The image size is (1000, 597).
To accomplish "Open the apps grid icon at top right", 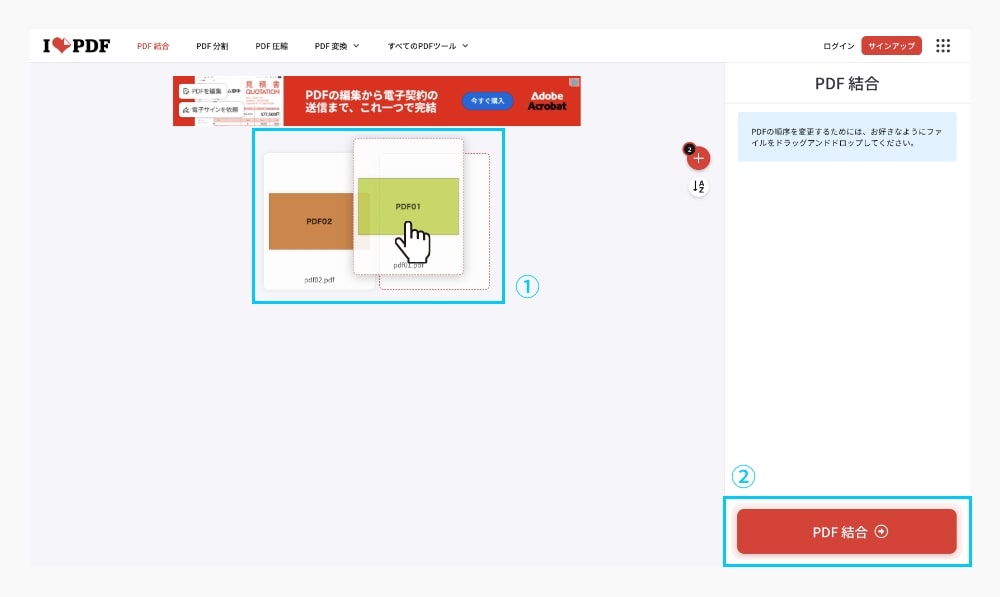I will [941, 45].
